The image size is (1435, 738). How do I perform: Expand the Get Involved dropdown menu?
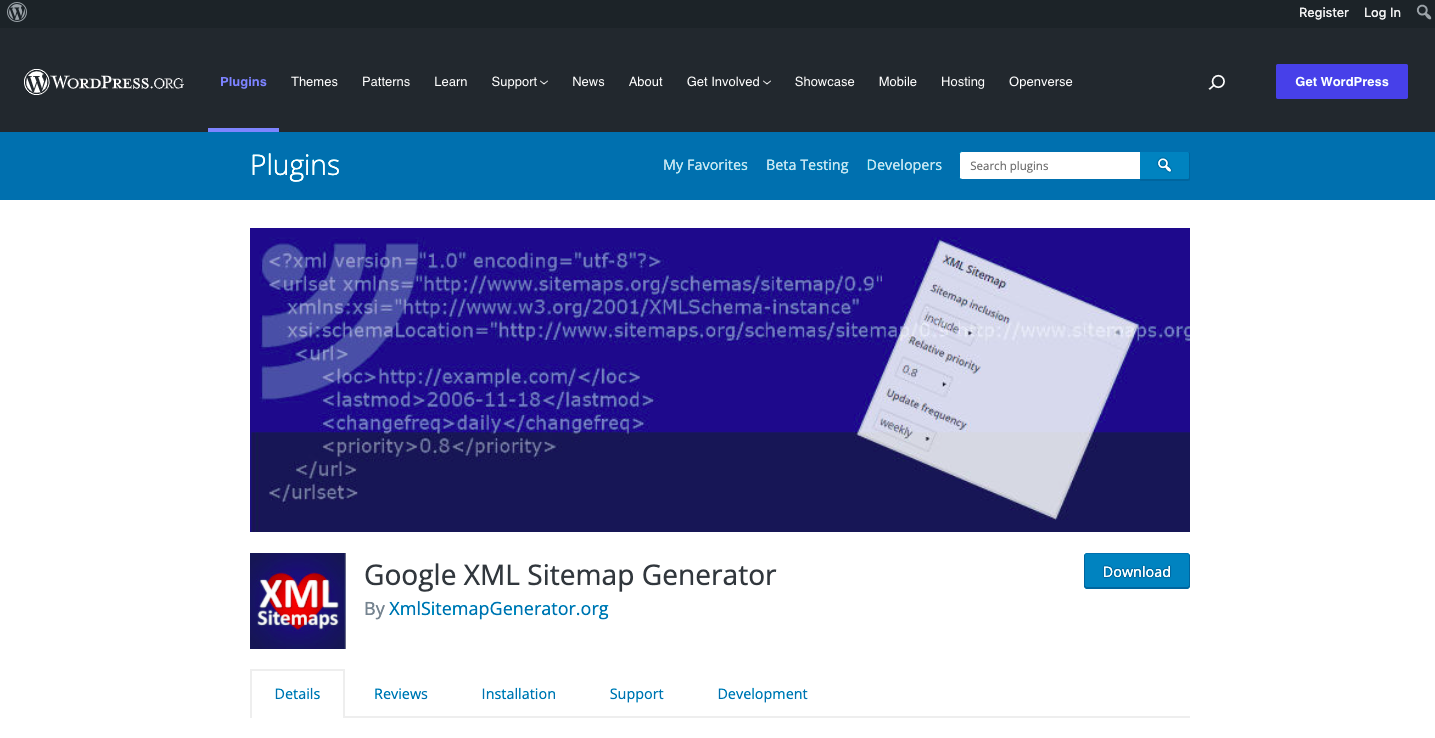pos(728,82)
